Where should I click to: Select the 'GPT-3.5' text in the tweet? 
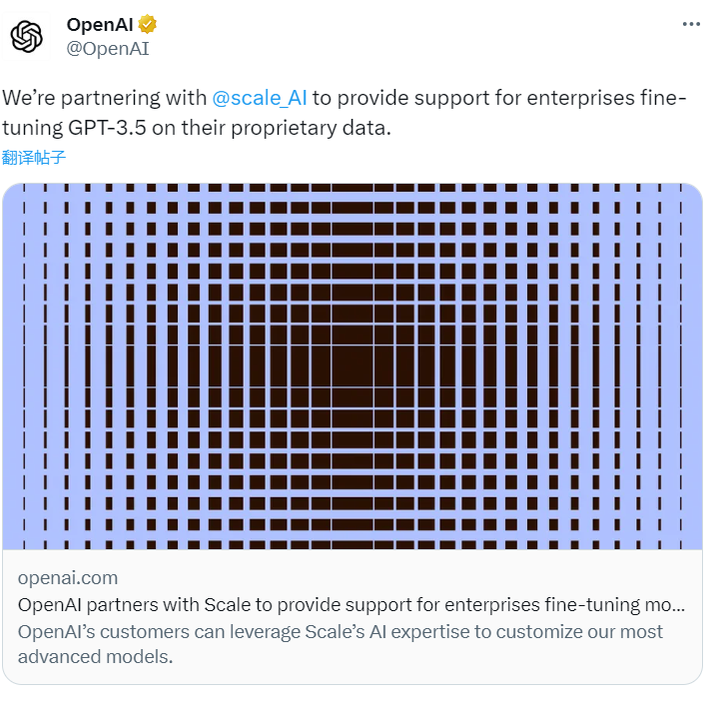pyautogui.click(x=107, y=128)
